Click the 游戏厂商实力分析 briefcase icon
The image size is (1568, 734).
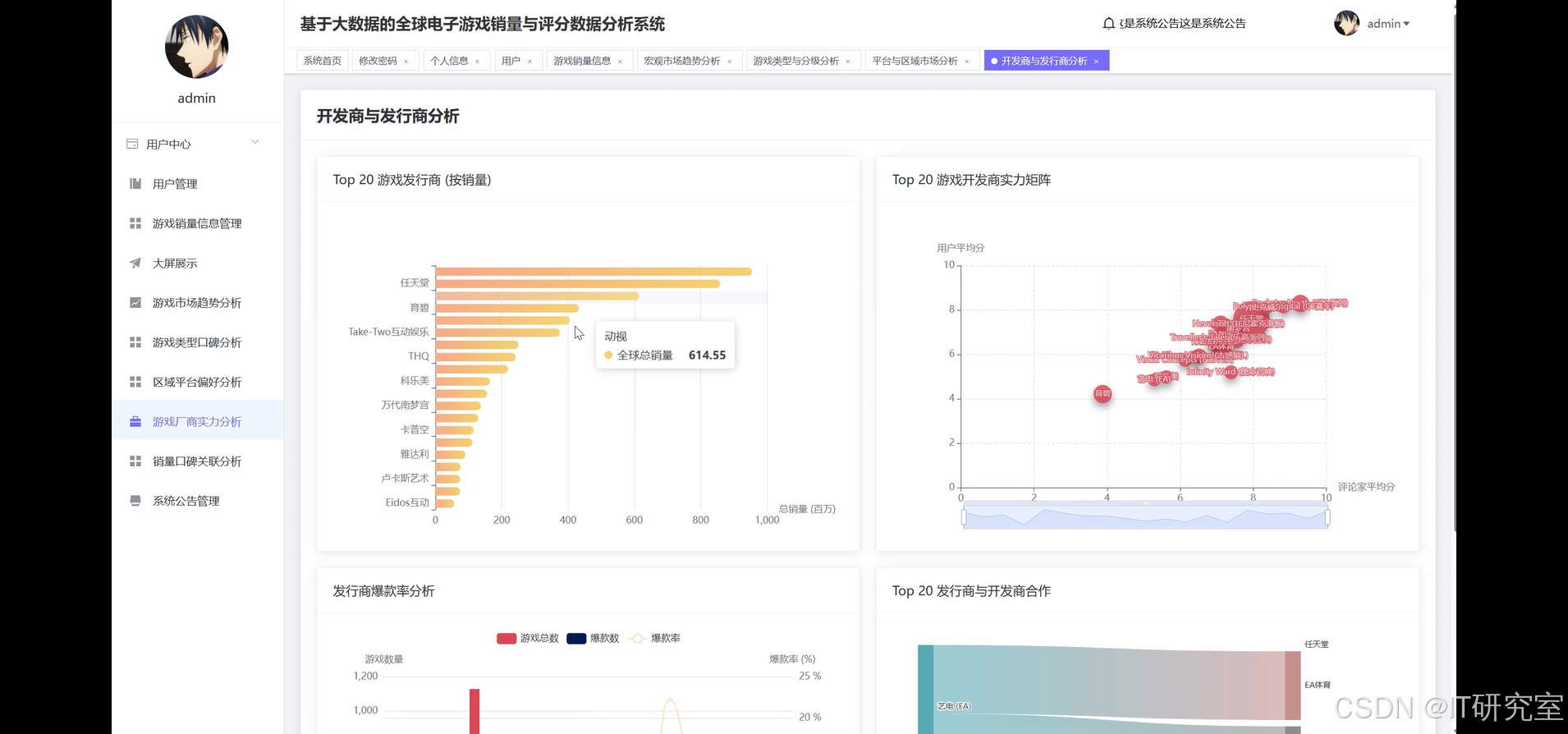(x=135, y=421)
